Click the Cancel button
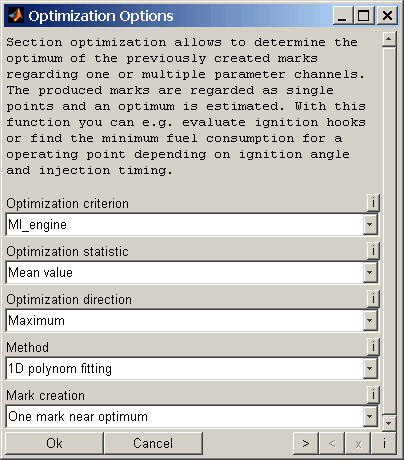 coord(153,443)
